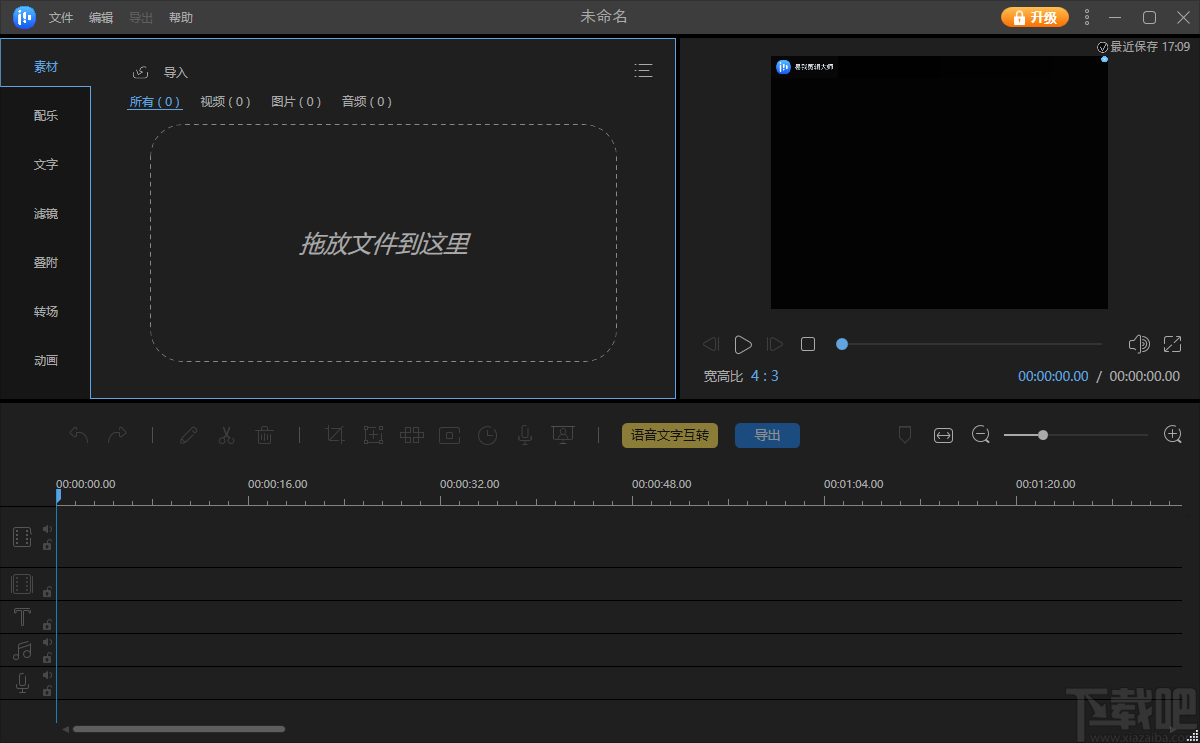
Task: Lock the voiceover track
Action: (47, 691)
